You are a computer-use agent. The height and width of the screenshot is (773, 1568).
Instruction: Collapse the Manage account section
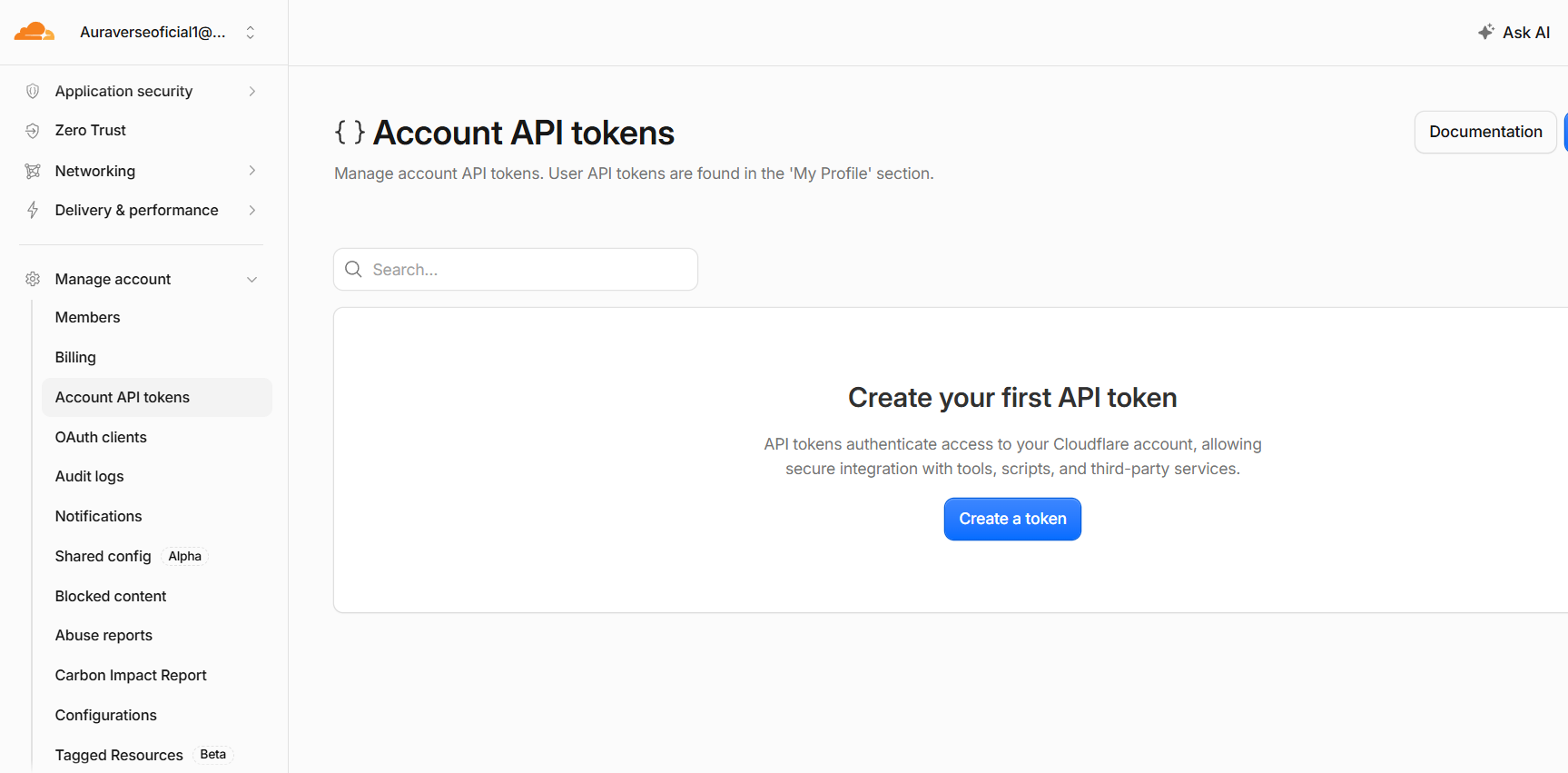[252, 280]
